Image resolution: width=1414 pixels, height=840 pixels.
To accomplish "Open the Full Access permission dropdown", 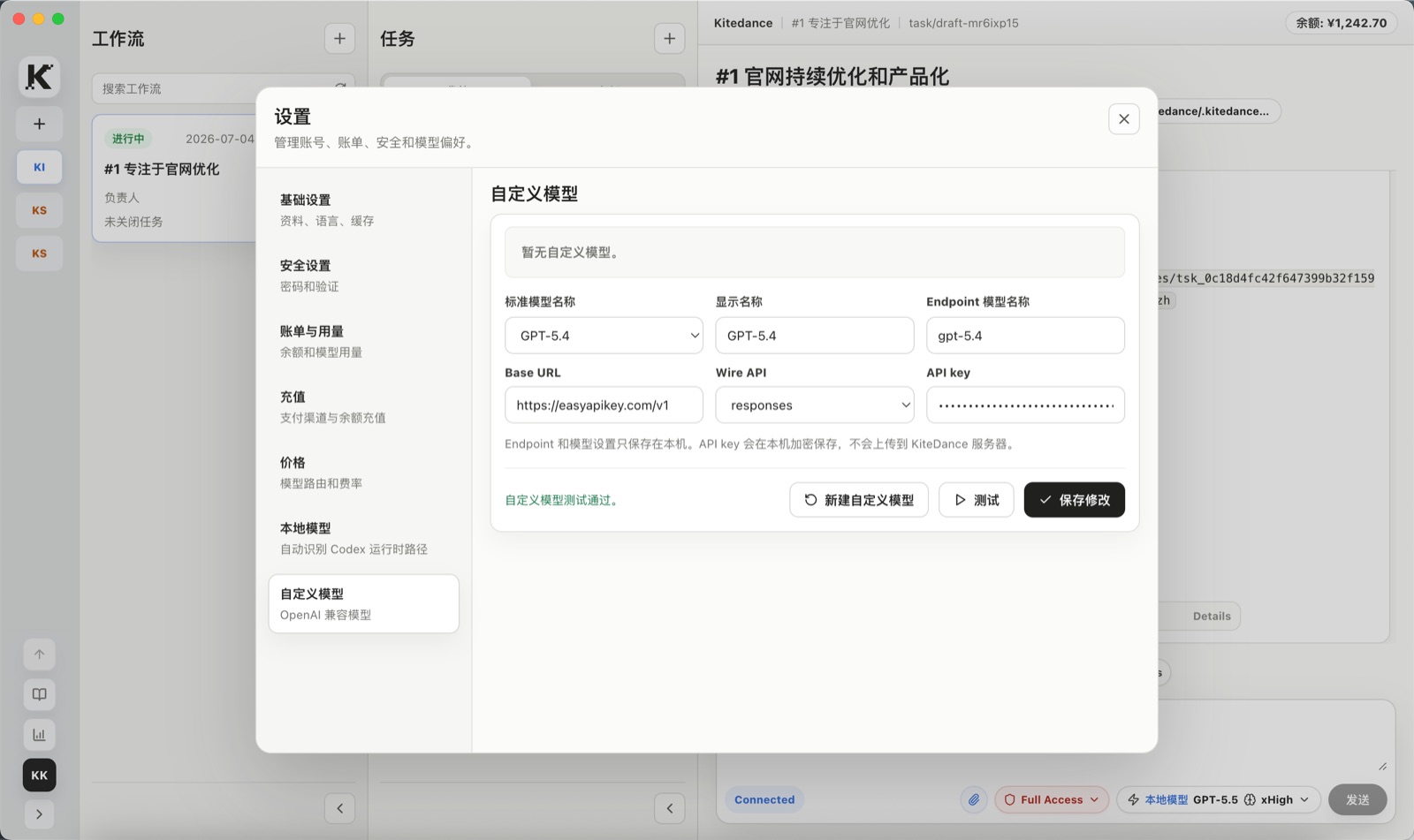I will (x=1051, y=799).
